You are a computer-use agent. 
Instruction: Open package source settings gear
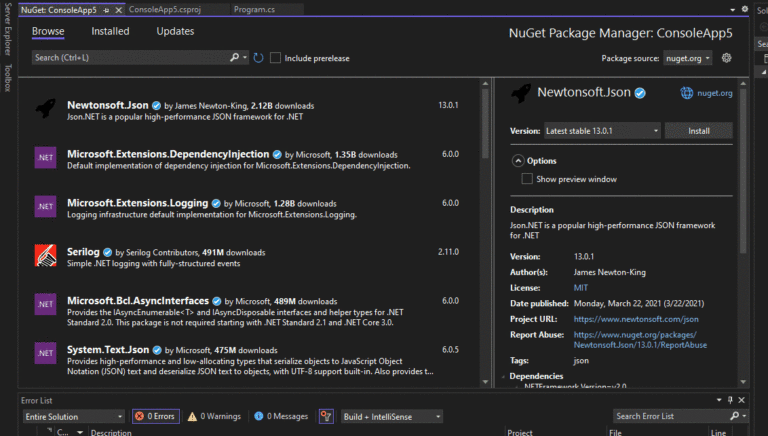point(727,58)
